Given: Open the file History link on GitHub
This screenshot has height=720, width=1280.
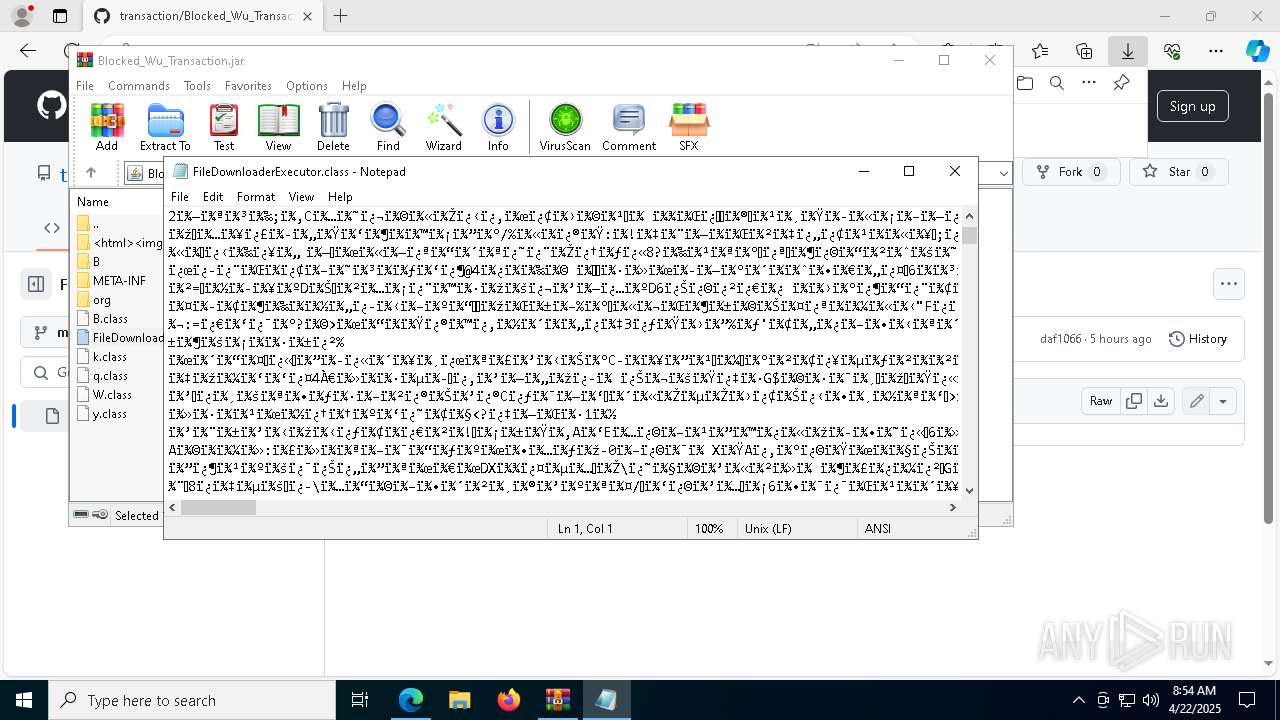Looking at the screenshot, I should pyautogui.click(x=1198, y=339).
